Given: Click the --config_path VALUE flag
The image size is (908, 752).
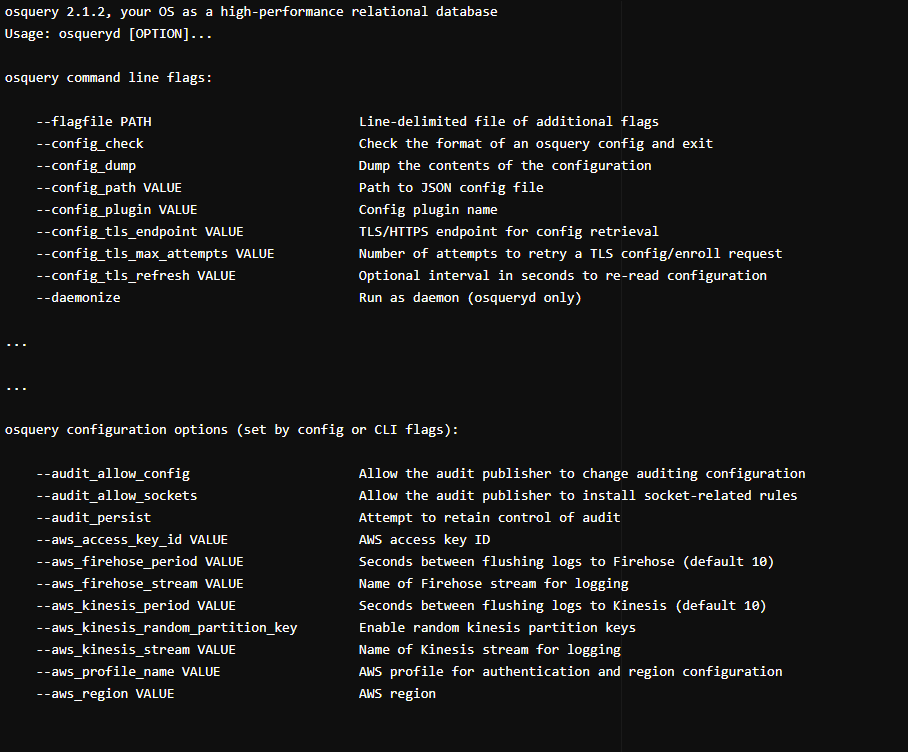Looking at the screenshot, I should click(x=109, y=188).
